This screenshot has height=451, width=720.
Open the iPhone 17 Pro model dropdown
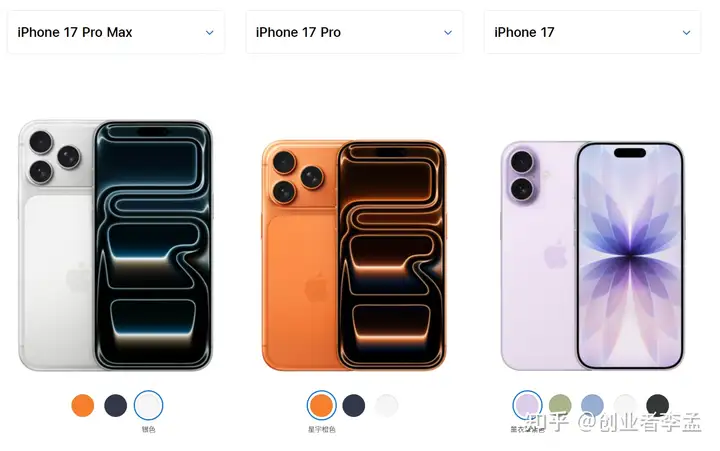(354, 32)
